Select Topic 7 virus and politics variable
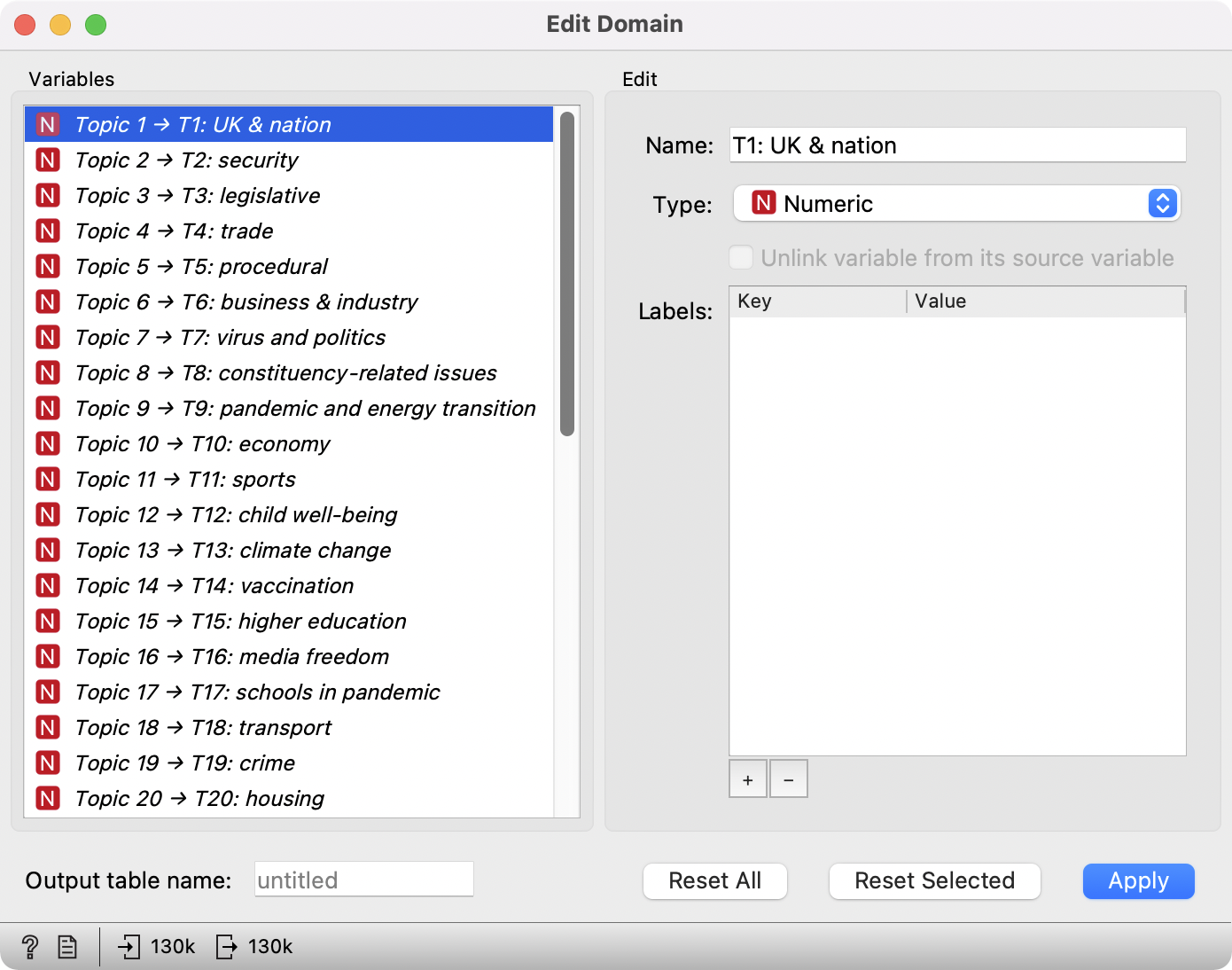Screen dimensions: 1232x970 [x=230, y=338]
